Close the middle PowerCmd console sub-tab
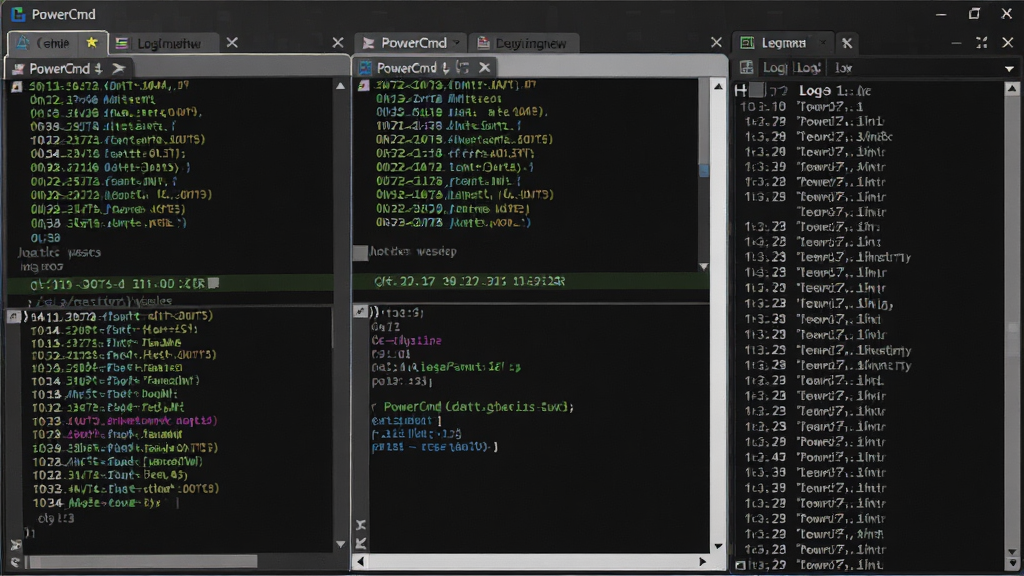The image size is (1024, 576). [485, 67]
